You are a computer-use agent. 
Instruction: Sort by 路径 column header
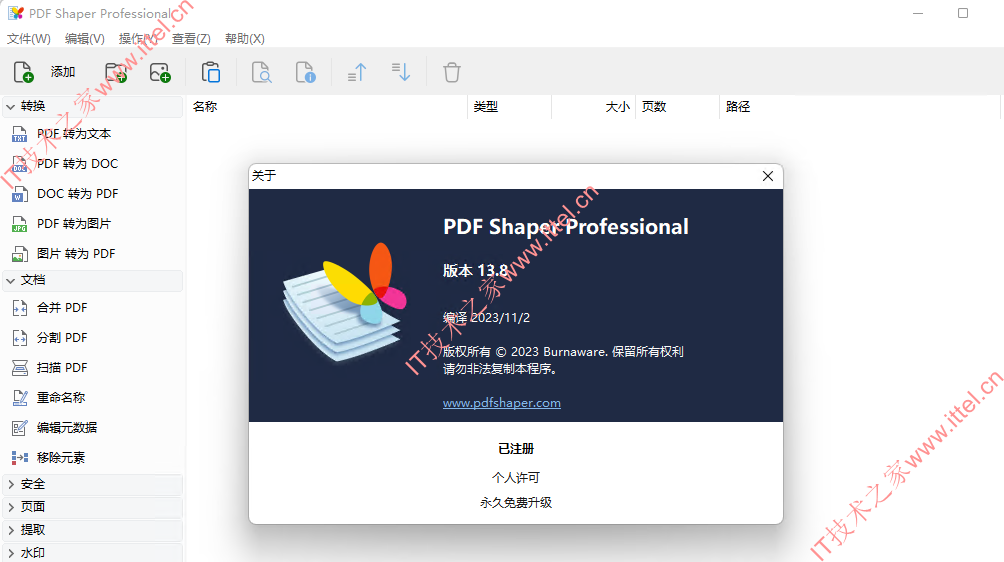pos(859,107)
